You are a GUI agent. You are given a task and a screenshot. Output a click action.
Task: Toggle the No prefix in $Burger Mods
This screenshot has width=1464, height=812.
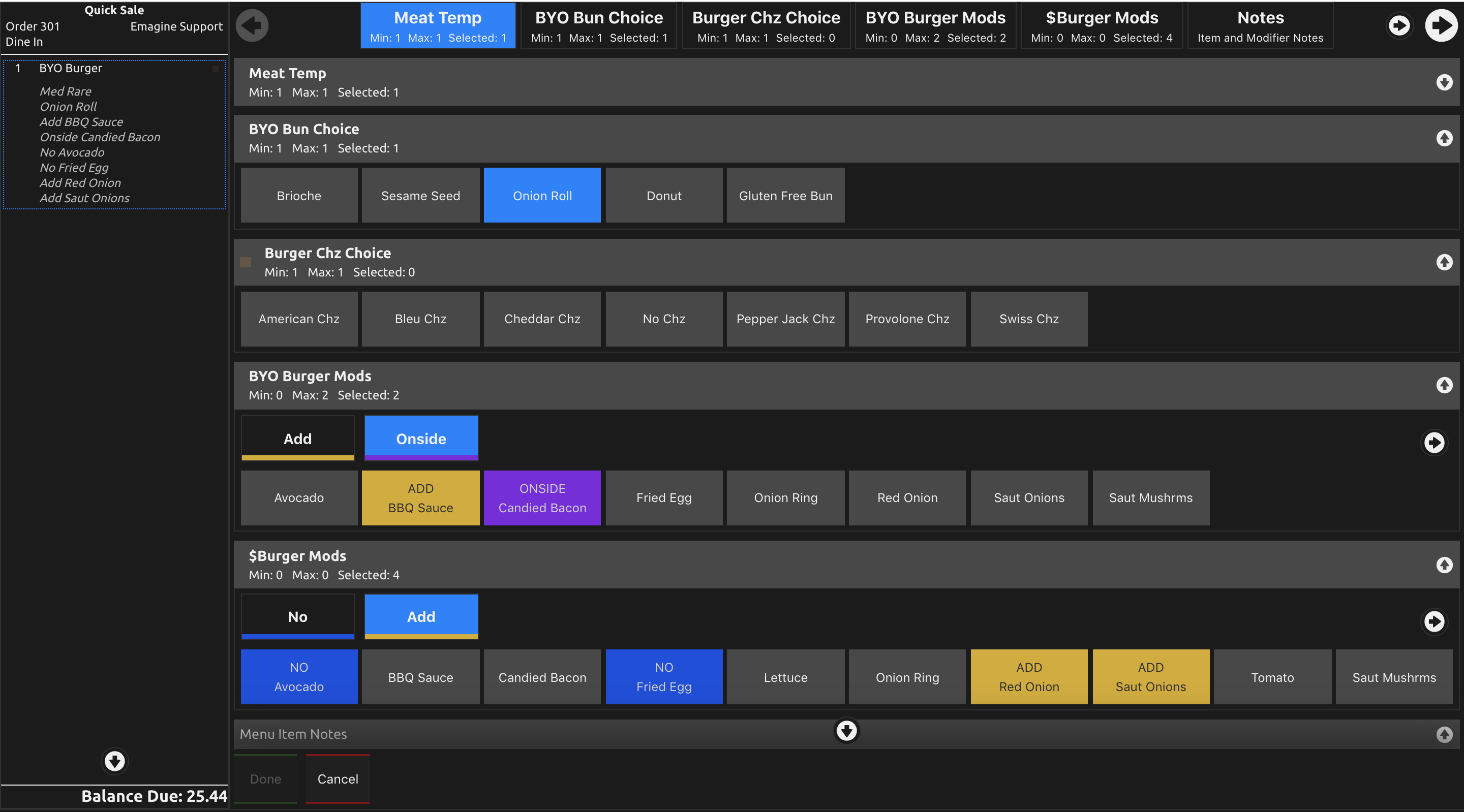297,616
